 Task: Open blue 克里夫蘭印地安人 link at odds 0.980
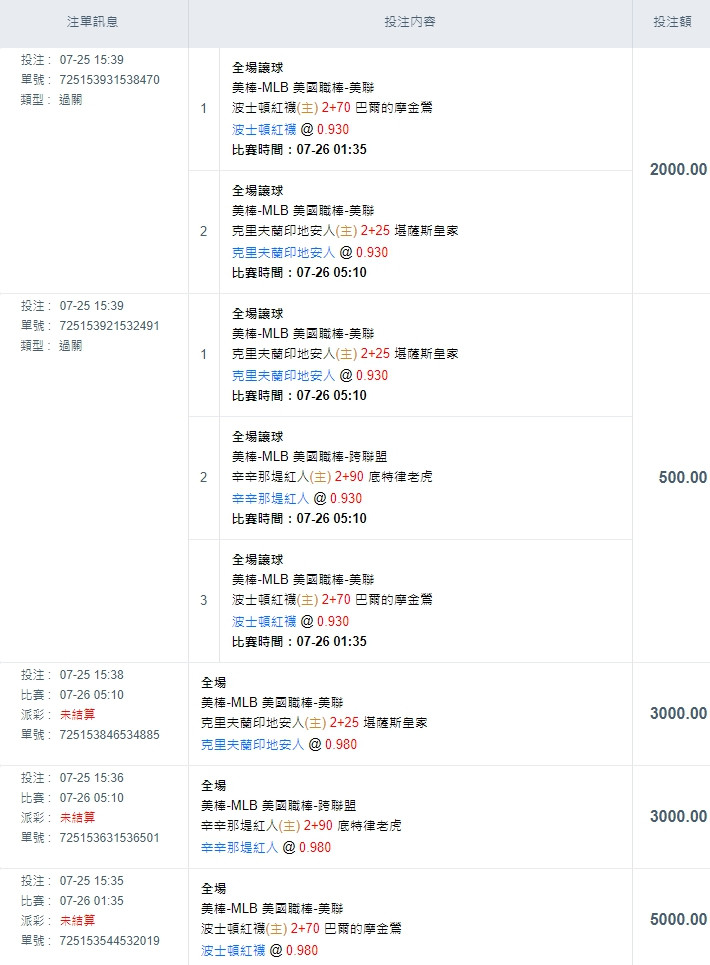coord(252,745)
